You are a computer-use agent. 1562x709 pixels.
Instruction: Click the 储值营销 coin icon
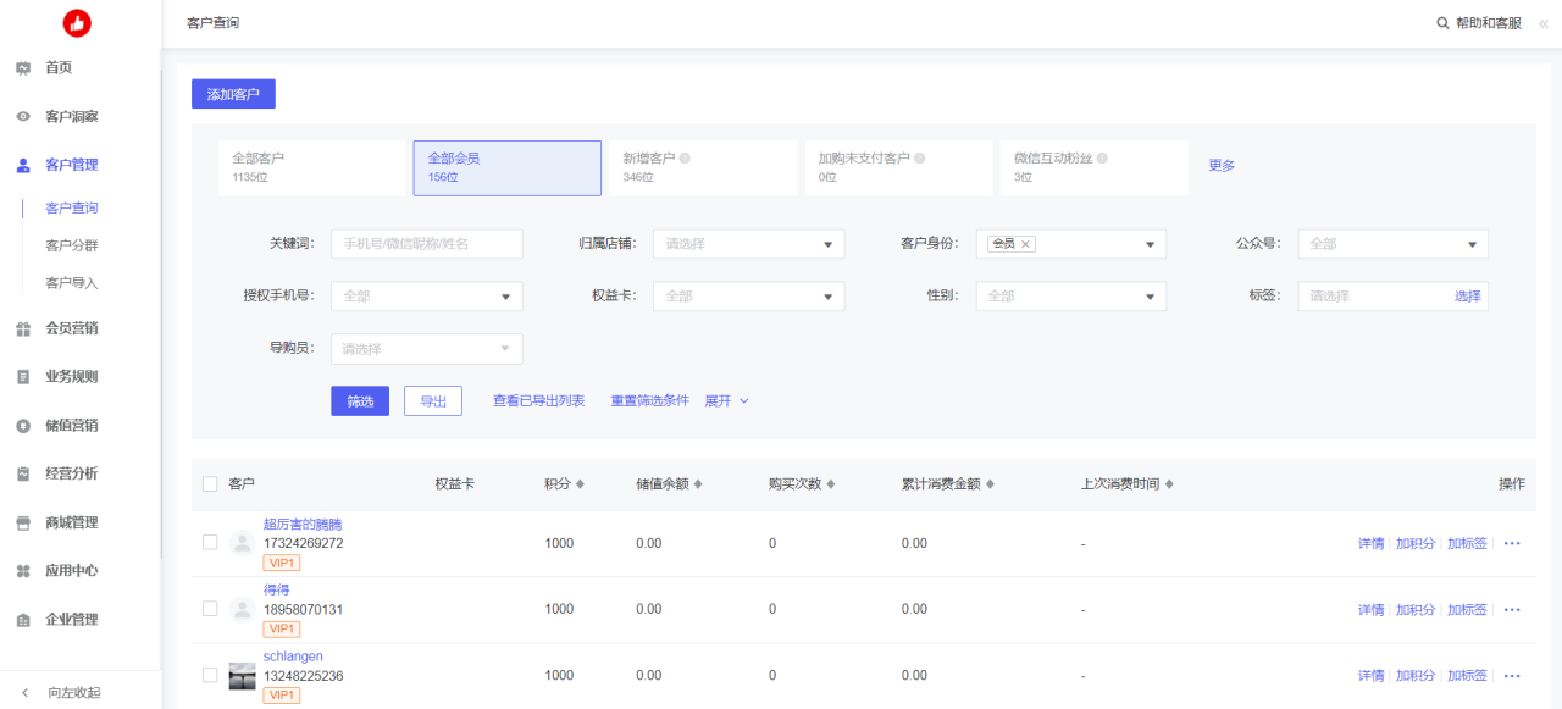pyautogui.click(x=24, y=425)
